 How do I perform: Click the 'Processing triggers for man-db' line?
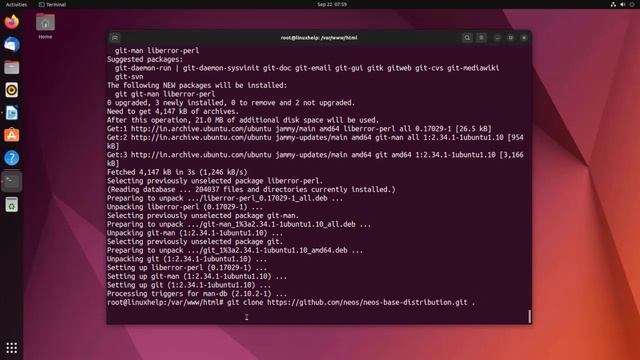[x=197, y=294]
